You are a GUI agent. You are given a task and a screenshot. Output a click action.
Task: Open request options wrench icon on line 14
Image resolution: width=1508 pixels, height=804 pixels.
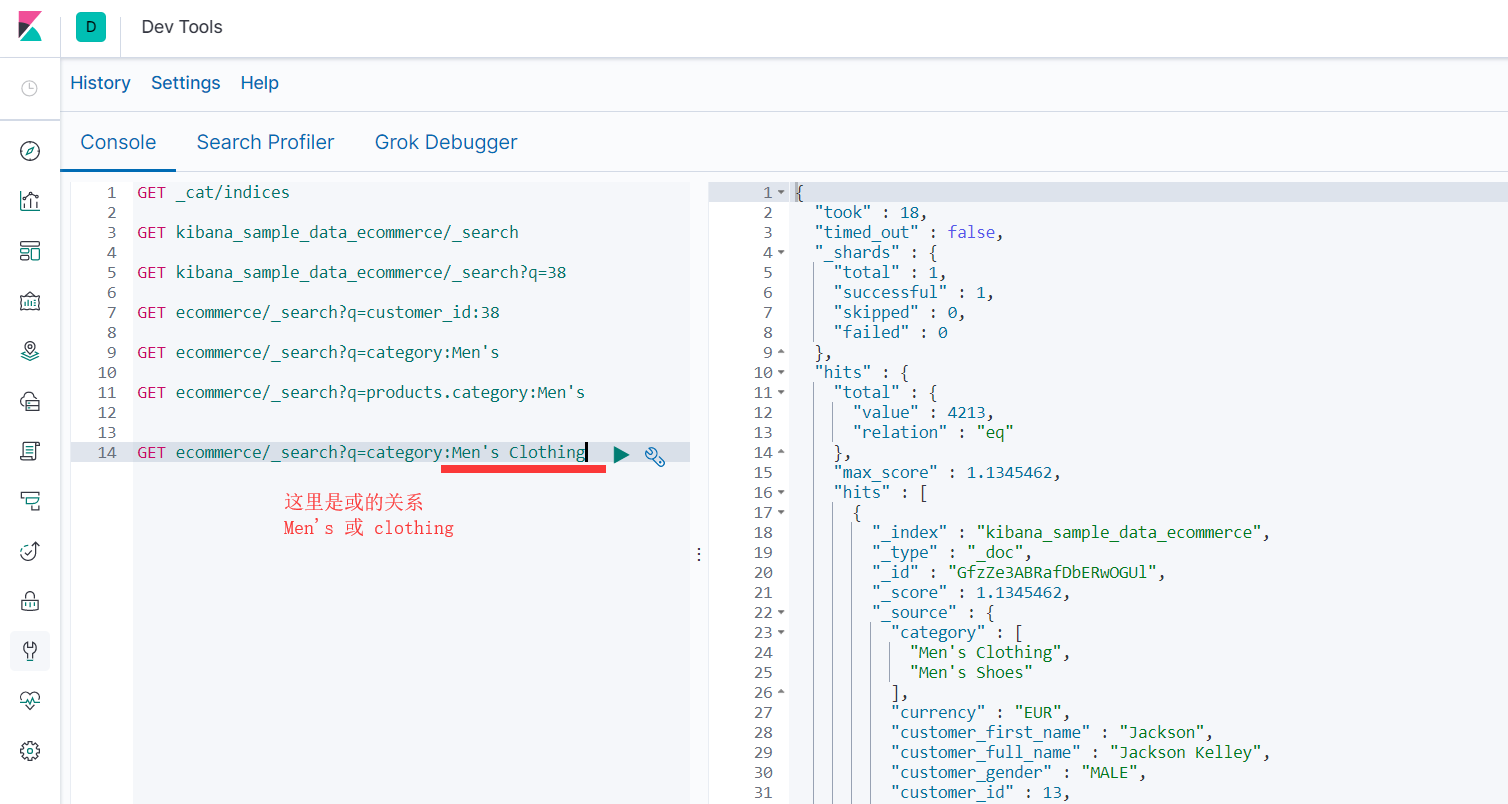click(x=655, y=456)
